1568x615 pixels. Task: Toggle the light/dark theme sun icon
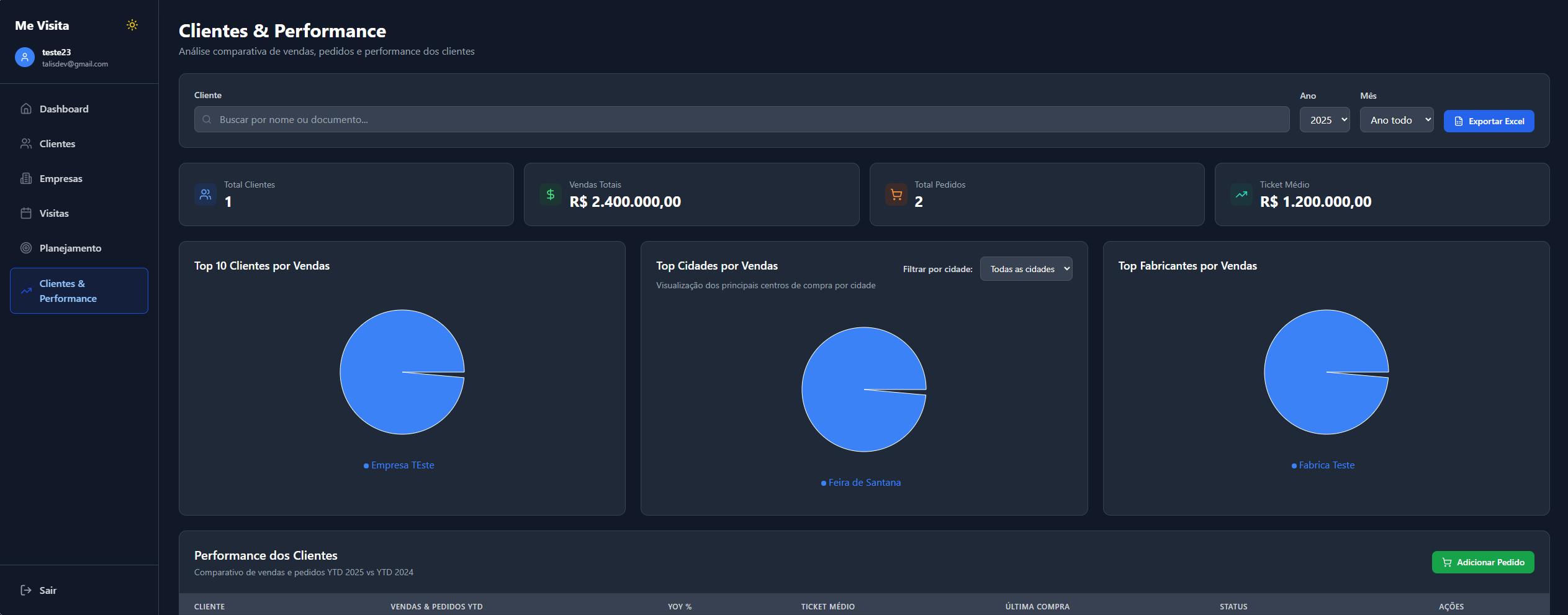point(132,25)
